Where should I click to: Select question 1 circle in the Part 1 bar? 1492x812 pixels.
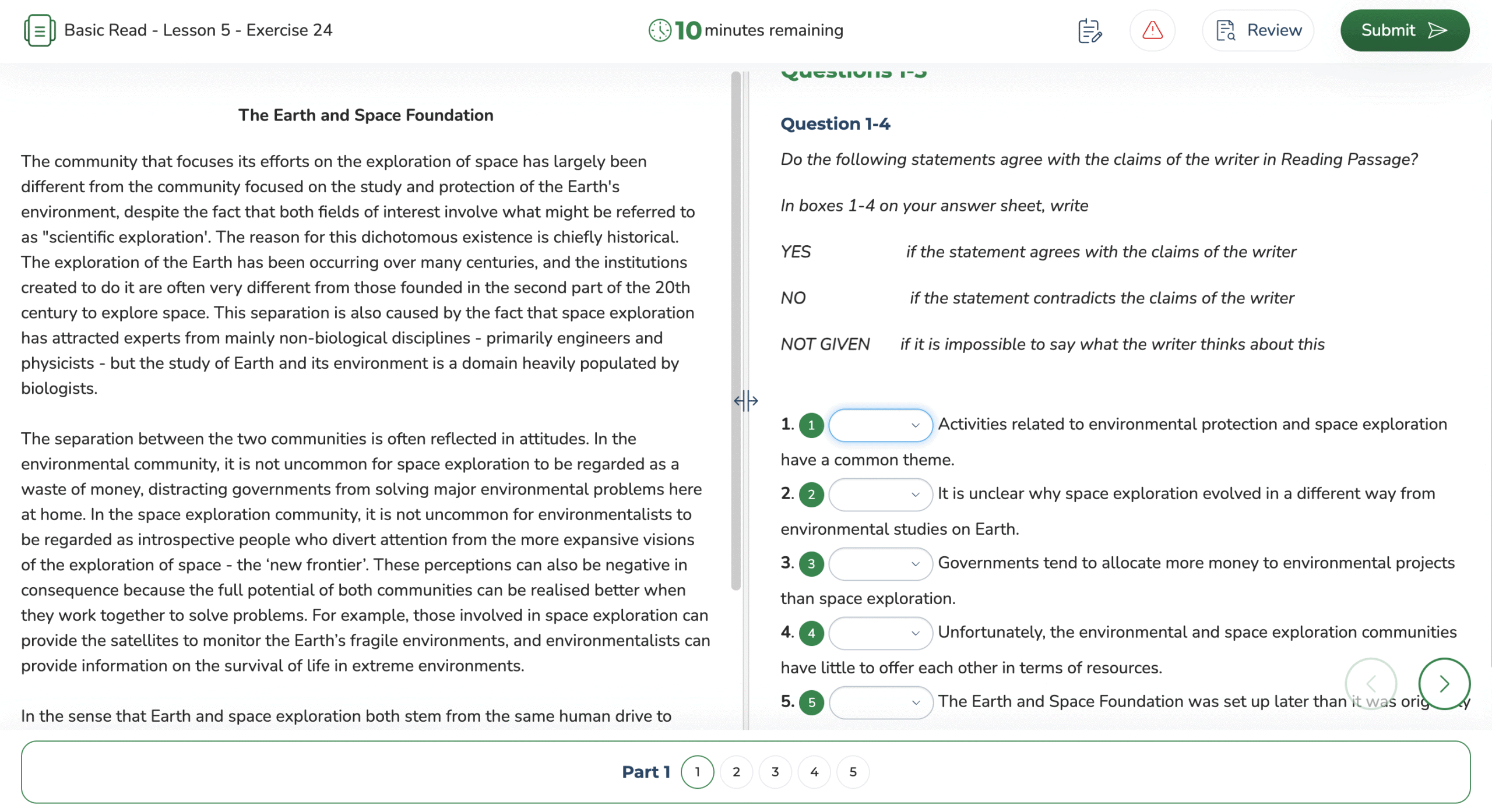[x=697, y=772]
